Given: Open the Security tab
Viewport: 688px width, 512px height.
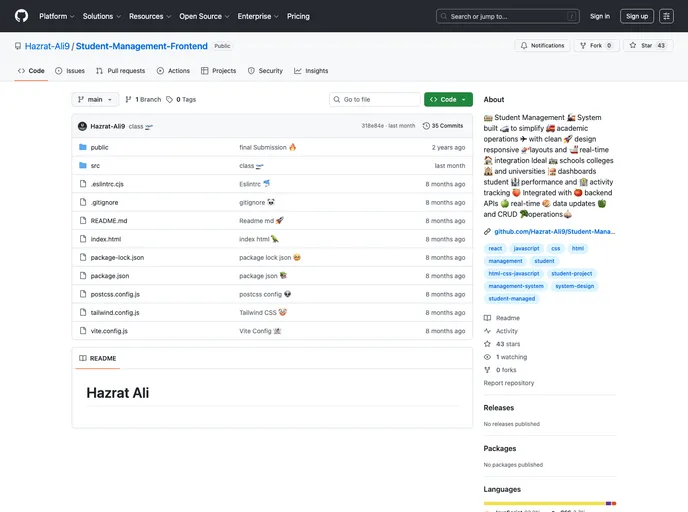Looking at the screenshot, I should coord(265,71).
